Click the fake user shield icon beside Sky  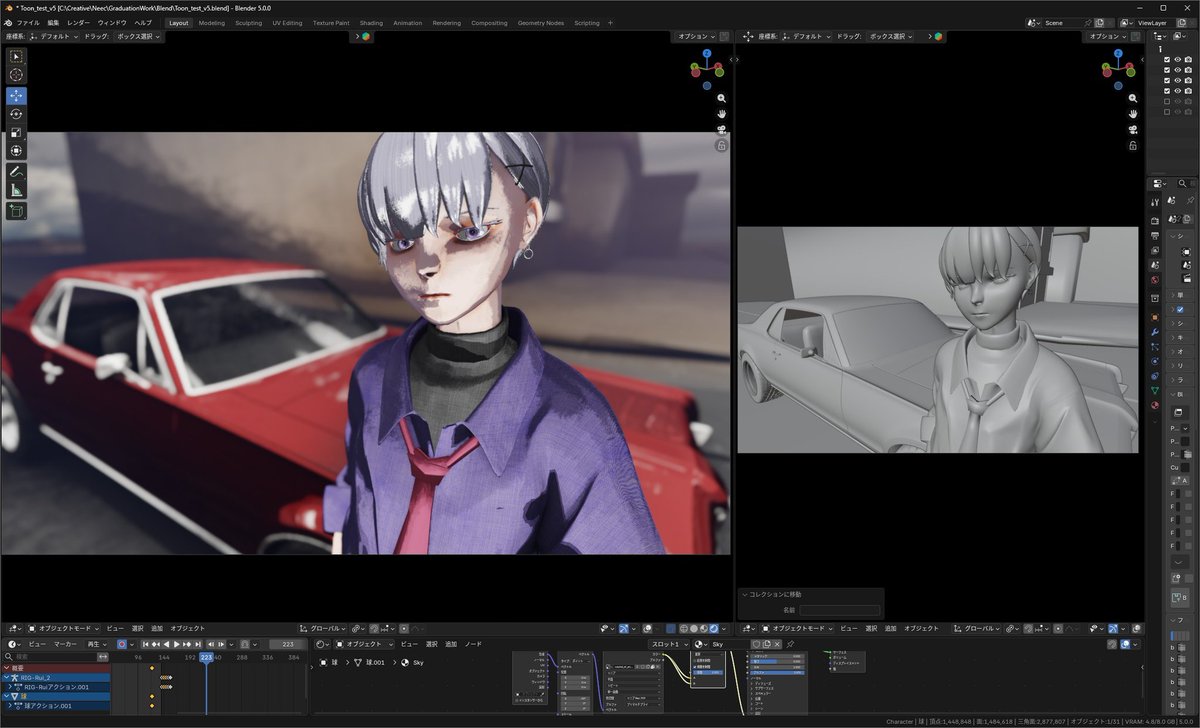757,645
